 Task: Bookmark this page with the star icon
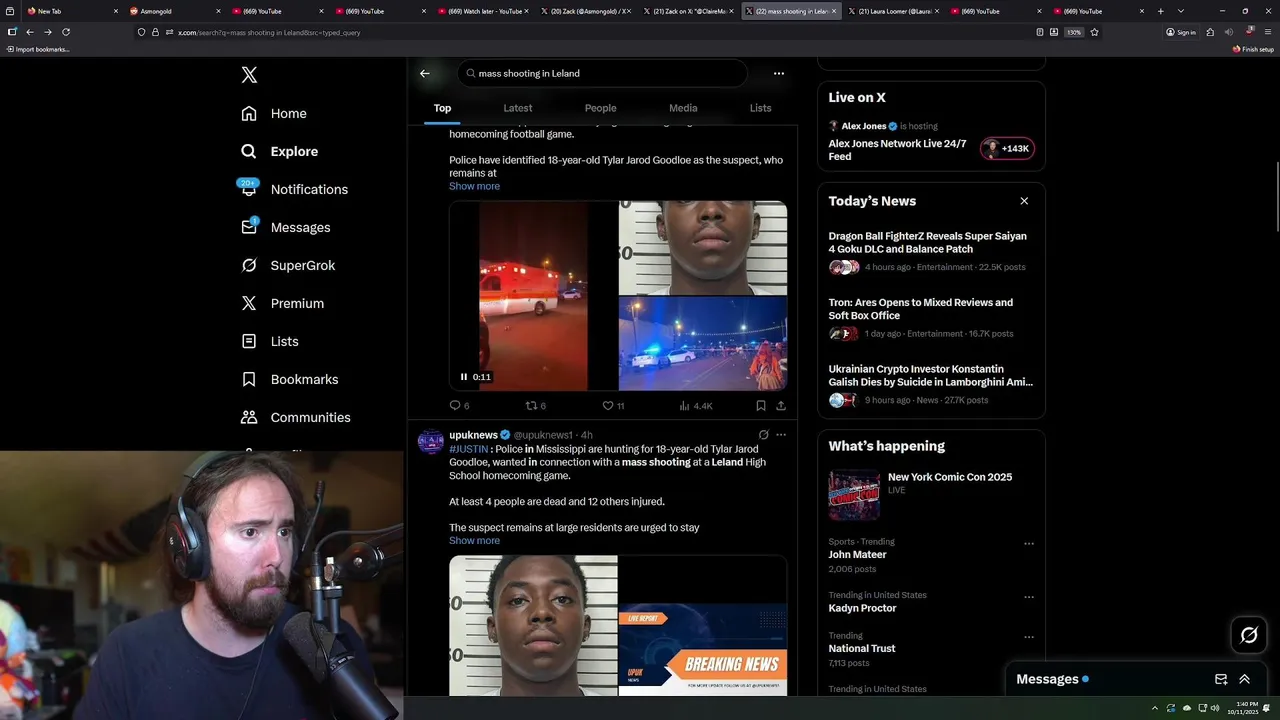pyautogui.click(x=1095, y=32)
